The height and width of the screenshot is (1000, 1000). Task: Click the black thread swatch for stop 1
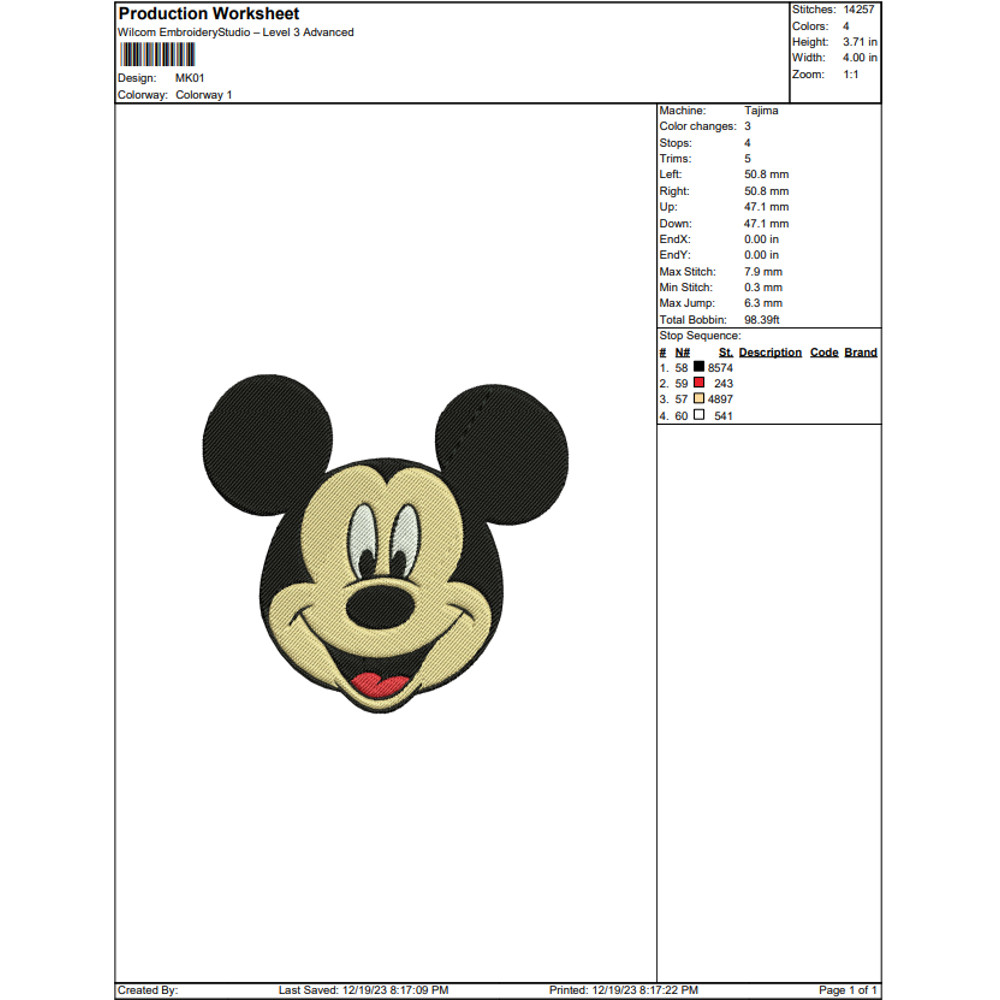698,367
